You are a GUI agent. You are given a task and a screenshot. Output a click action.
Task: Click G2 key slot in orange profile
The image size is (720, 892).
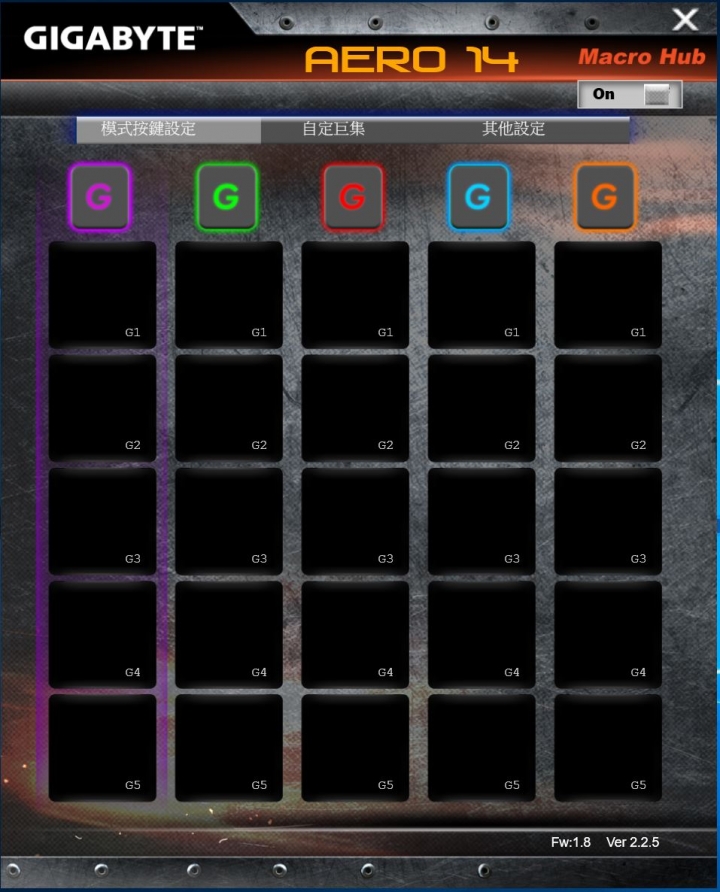pyautogui.click(x=608, y=408)
